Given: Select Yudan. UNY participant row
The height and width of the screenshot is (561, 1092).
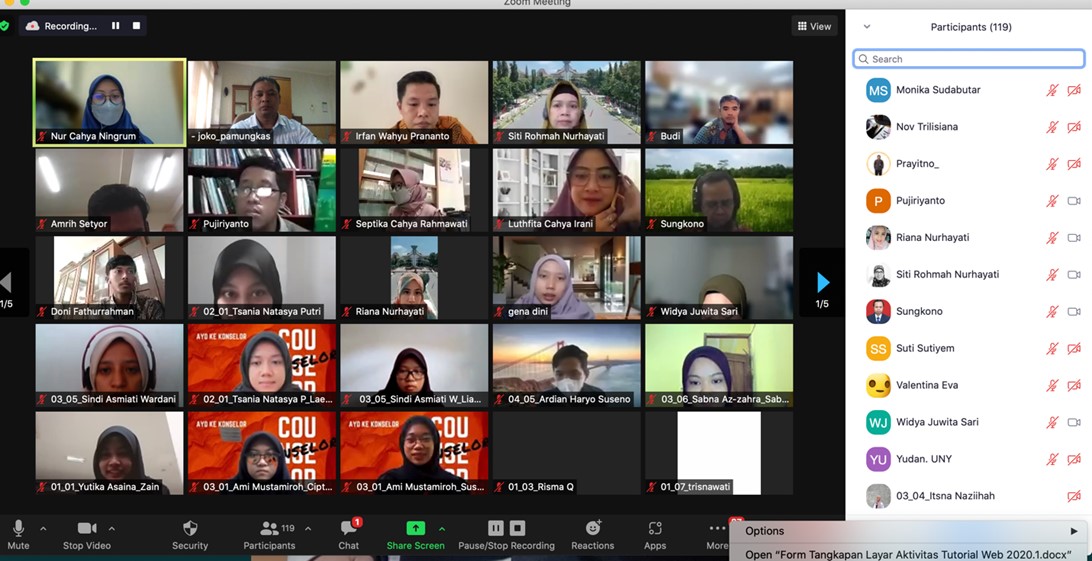Looking at the screenshot, I should click(969, 459).
